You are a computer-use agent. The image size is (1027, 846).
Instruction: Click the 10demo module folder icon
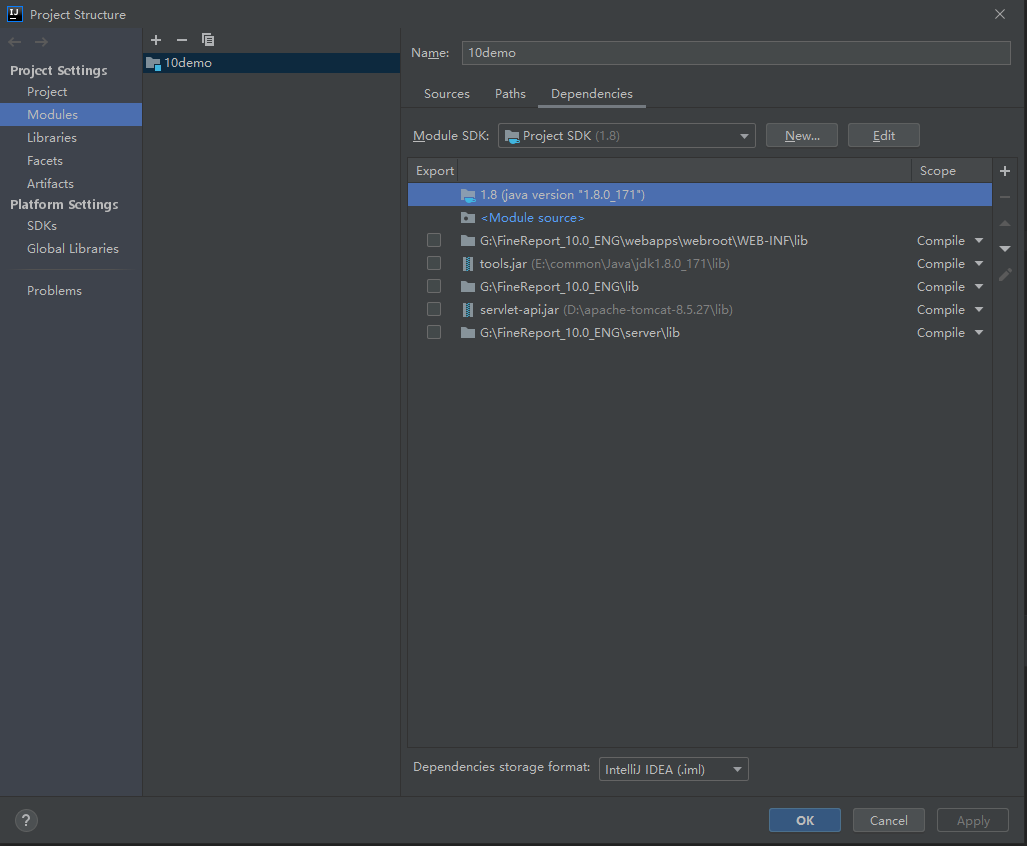coord(153,63)
